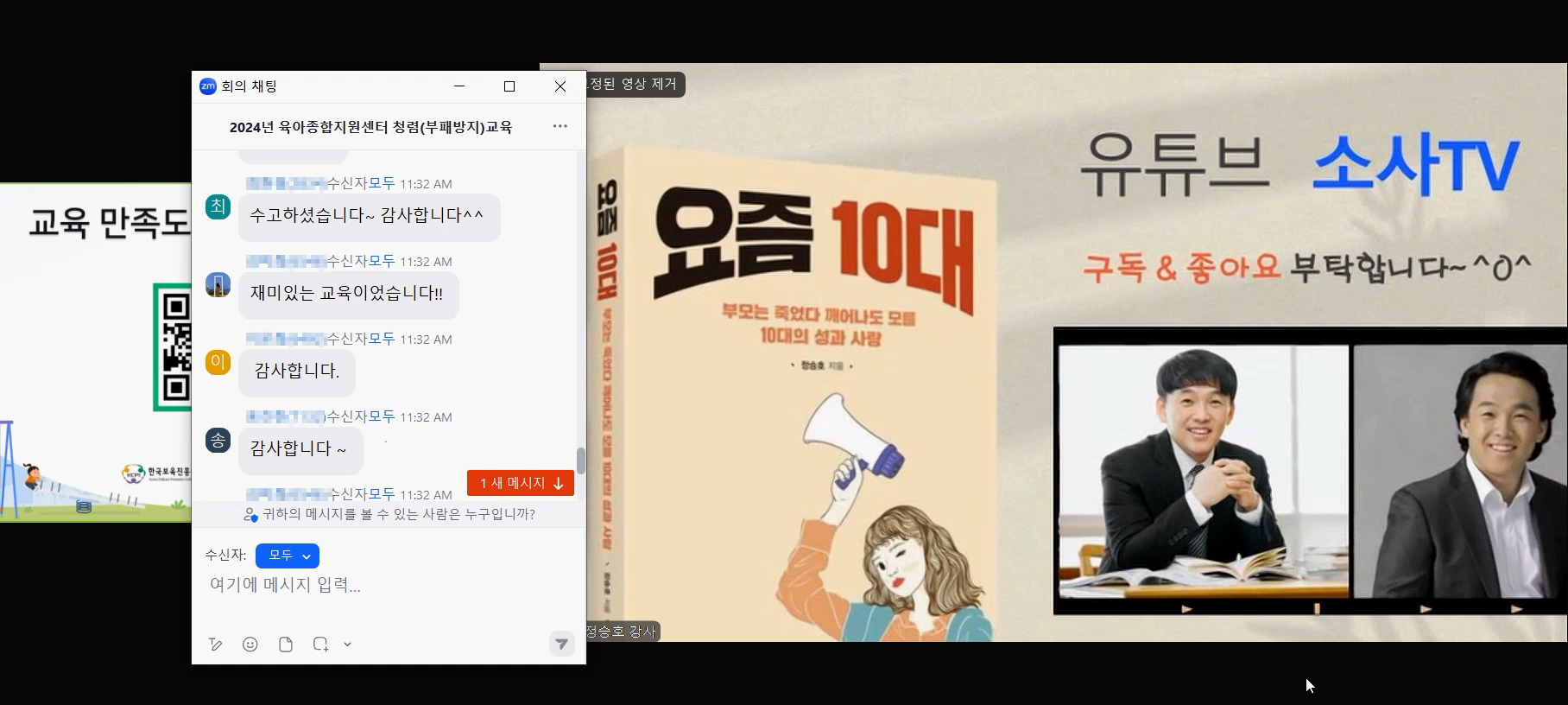Click the photo avatar beside '재미있는 교육이었습니다!!'
The width and height of the screenshot is (1568, 705).
218,284
